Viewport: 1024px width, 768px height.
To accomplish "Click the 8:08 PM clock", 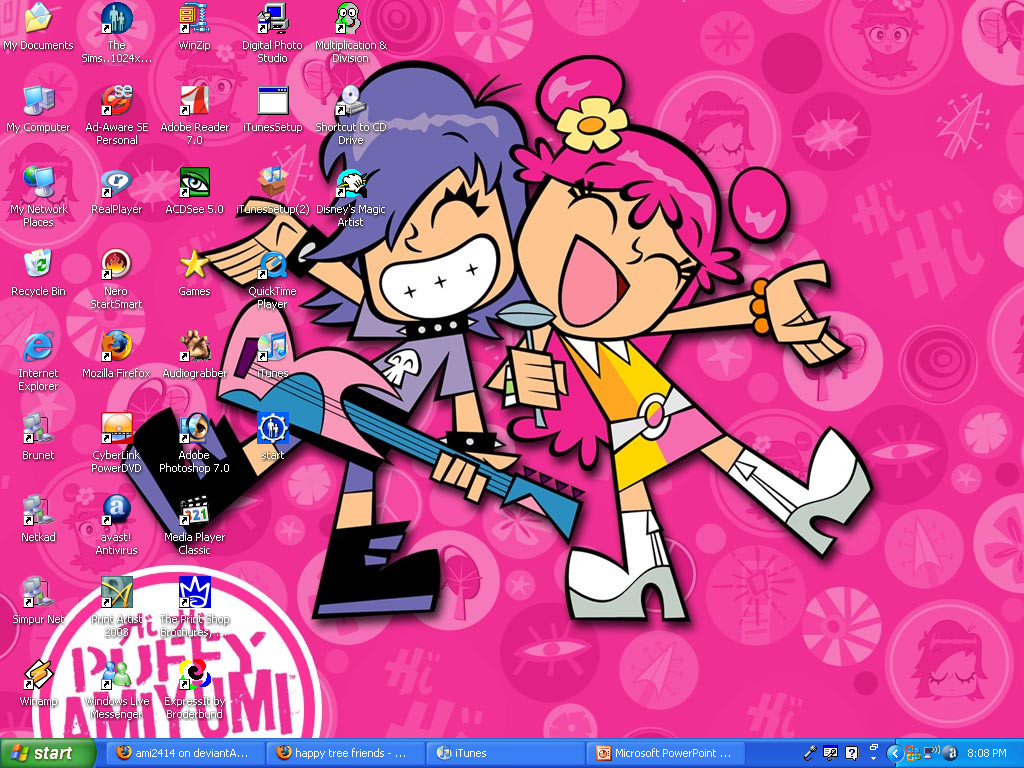I will [986, 753].
